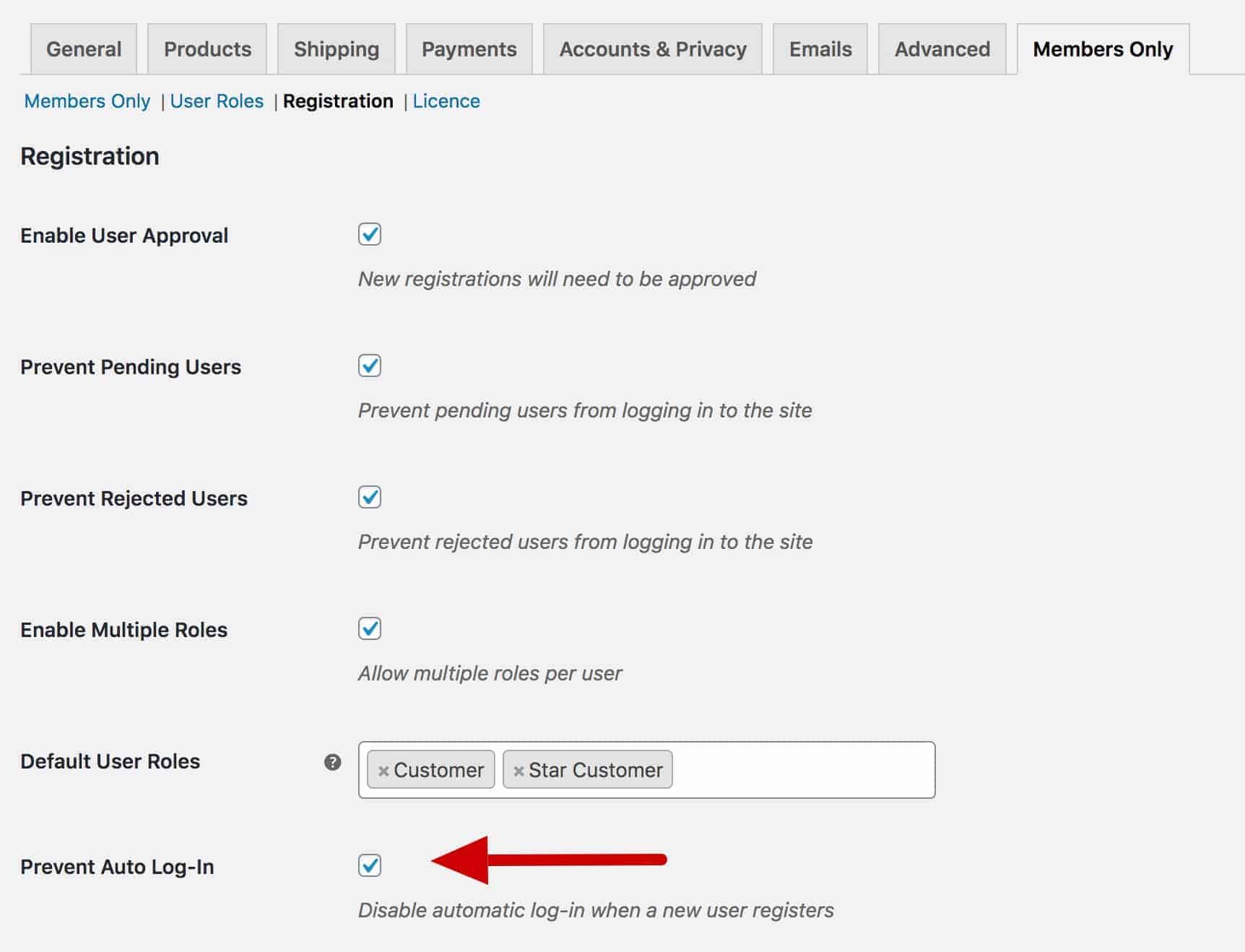The height and width of the screenshot is (952, 1245).
Task: Open the help tooltip for Default User Roles
Action: (x=332, y=762)
